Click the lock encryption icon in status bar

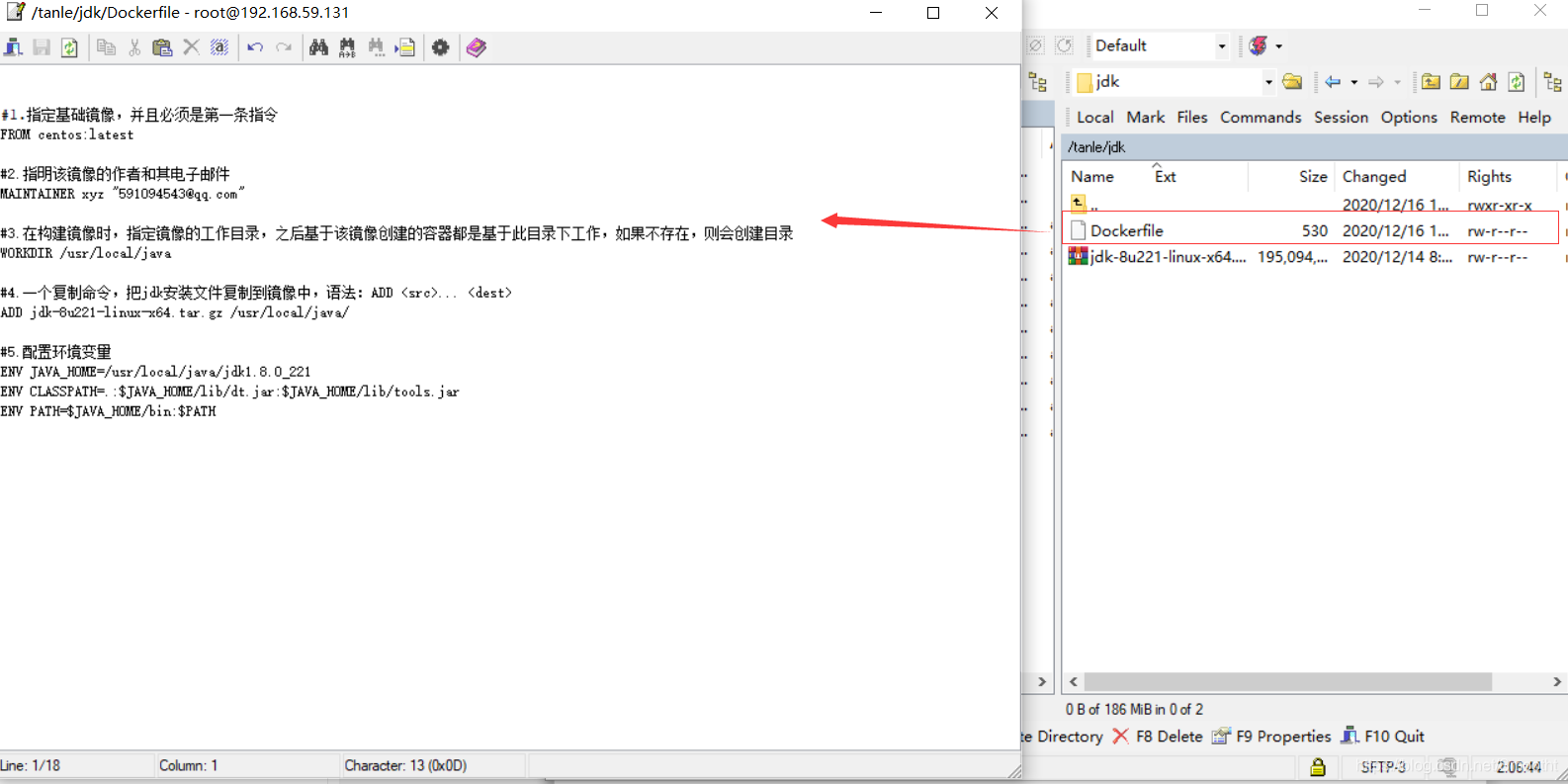point(1318,766)
